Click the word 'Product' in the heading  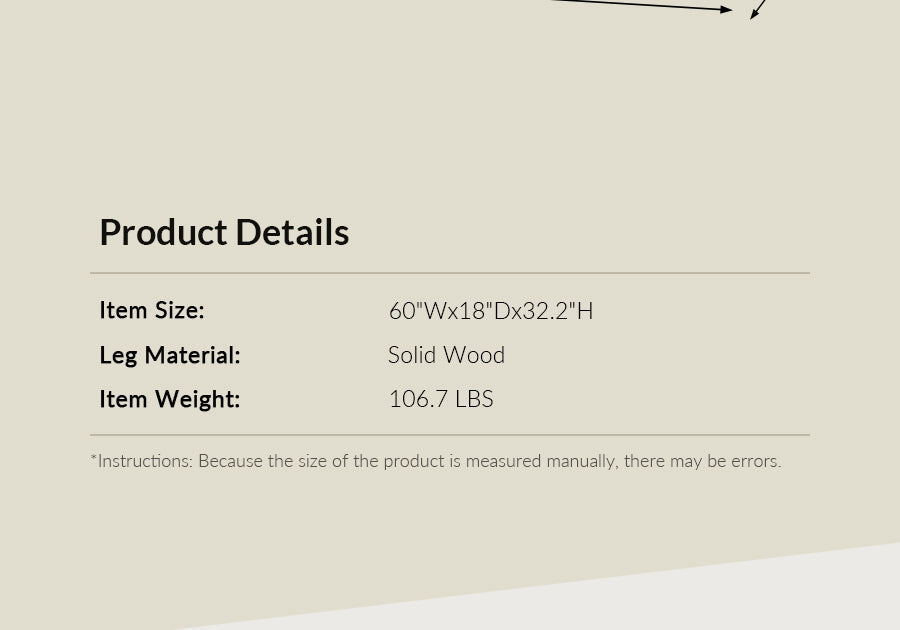(163, 232)
